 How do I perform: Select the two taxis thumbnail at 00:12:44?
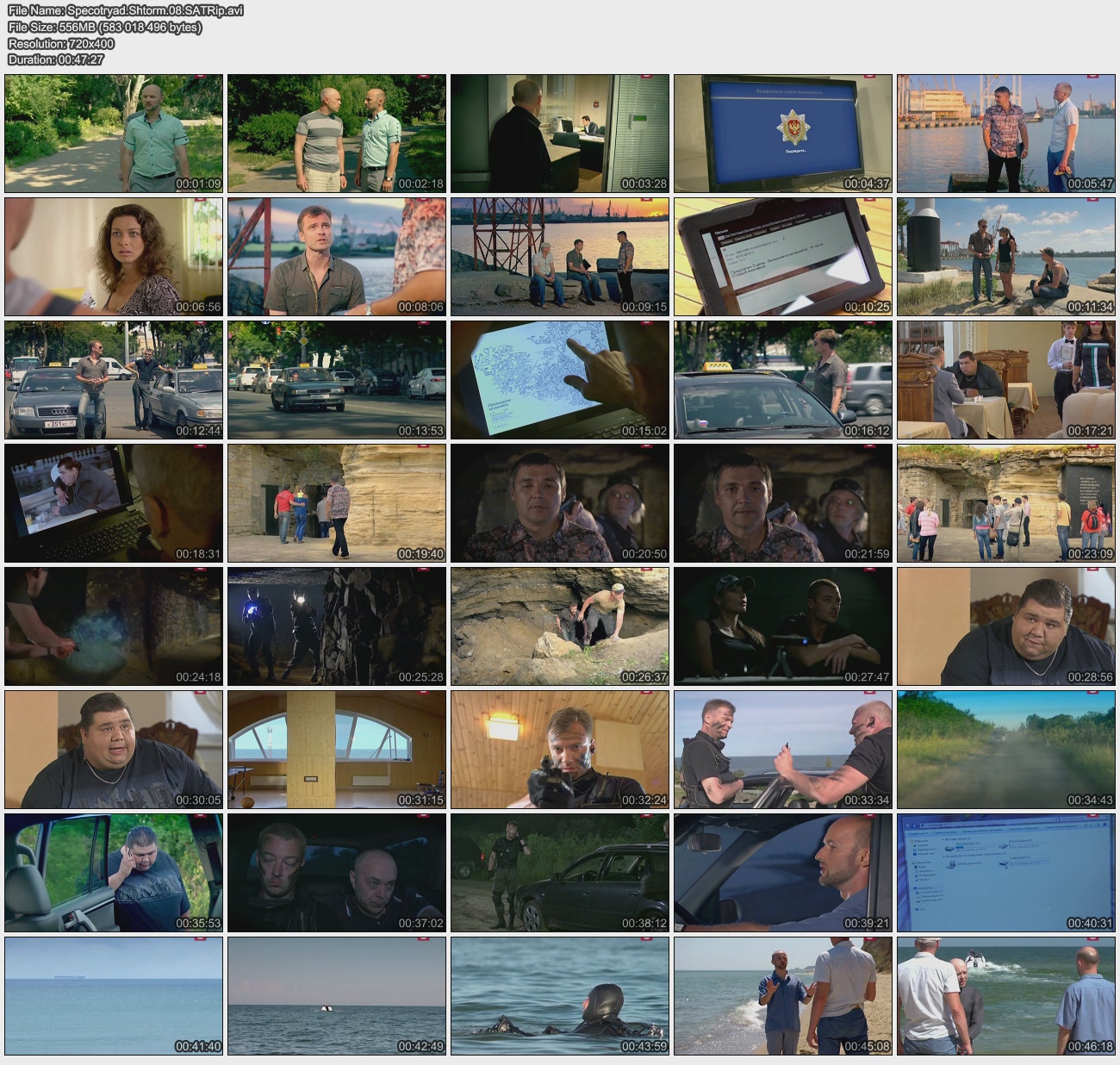(114, 380)
